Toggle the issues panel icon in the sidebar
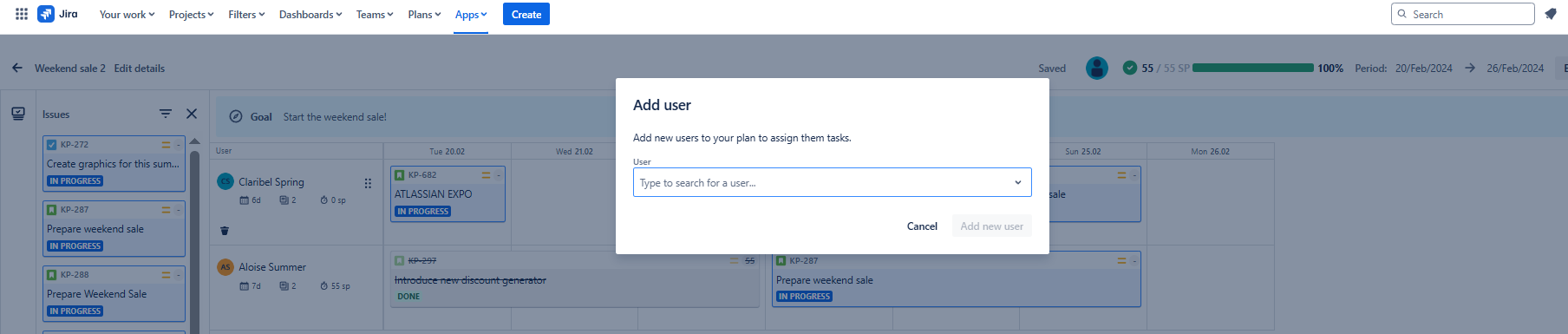This screenshot has width=1568, height=334. (x=18, y=114)
